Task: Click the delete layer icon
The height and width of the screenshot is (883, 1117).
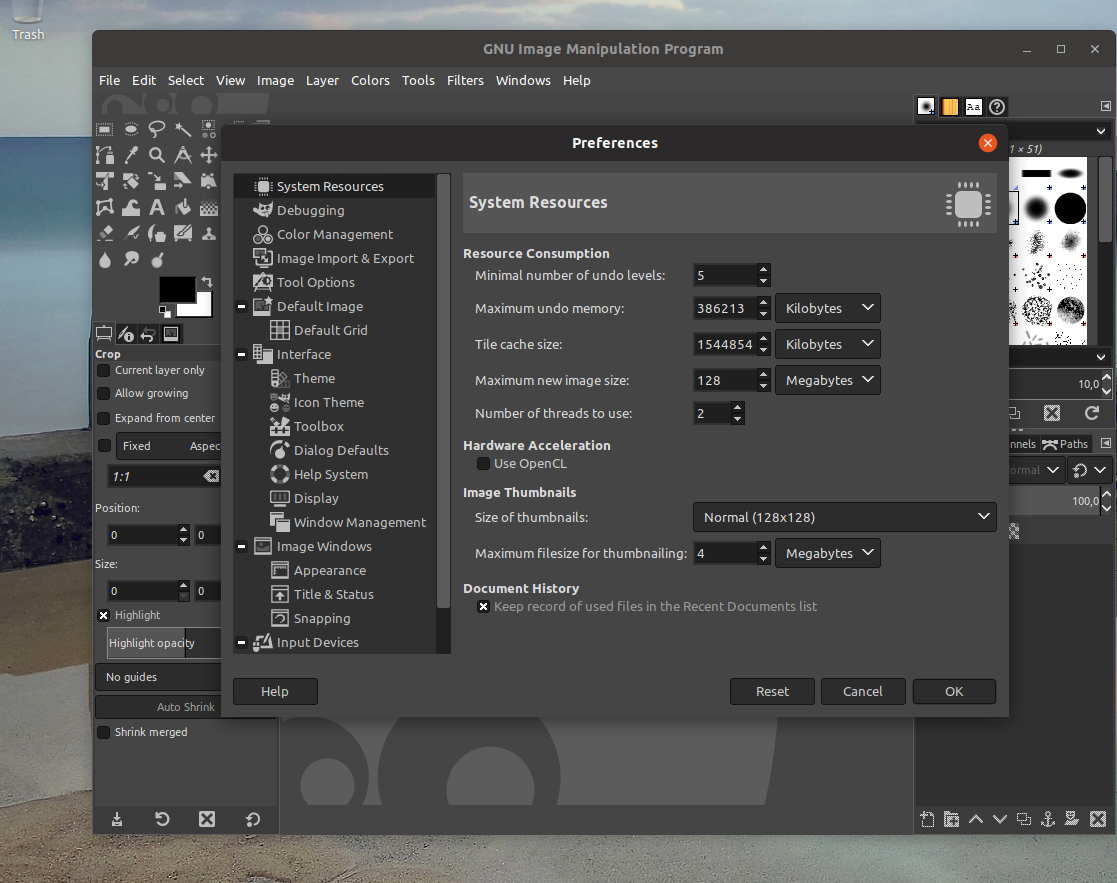Action: point(1098,819)
